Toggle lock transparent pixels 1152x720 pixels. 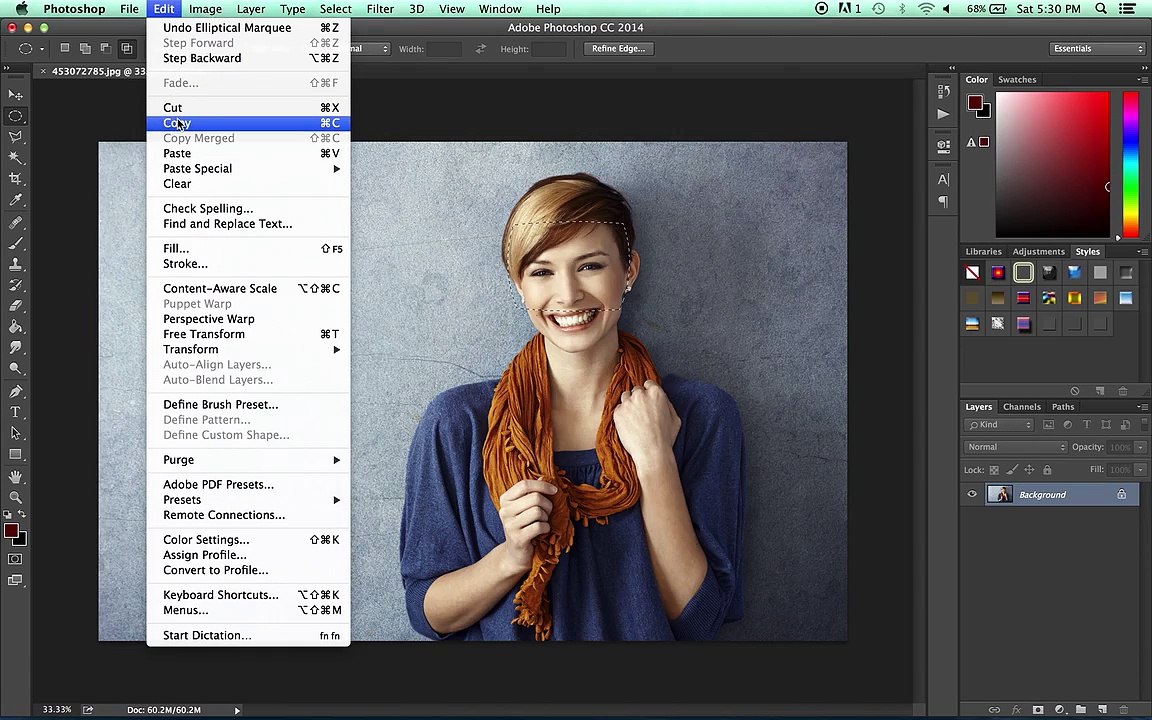(x=994, y=469)
